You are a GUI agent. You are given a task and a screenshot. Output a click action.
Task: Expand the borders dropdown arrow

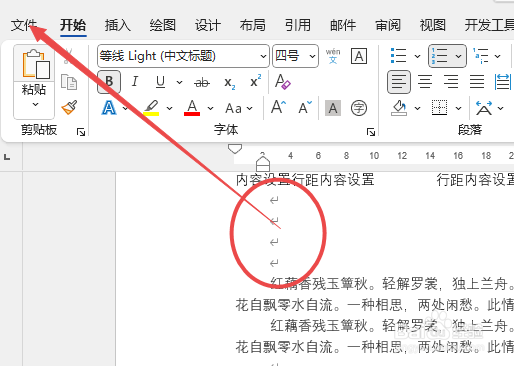[x=459, y=108]
